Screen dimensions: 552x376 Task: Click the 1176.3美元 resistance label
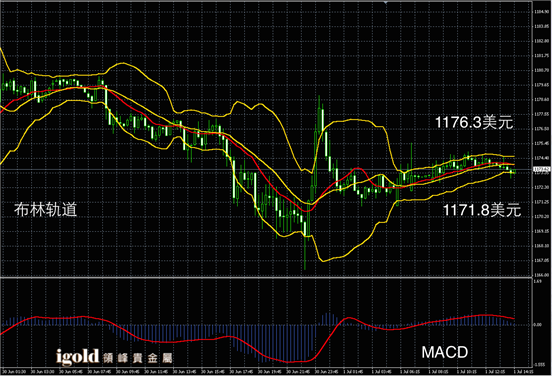474,123
